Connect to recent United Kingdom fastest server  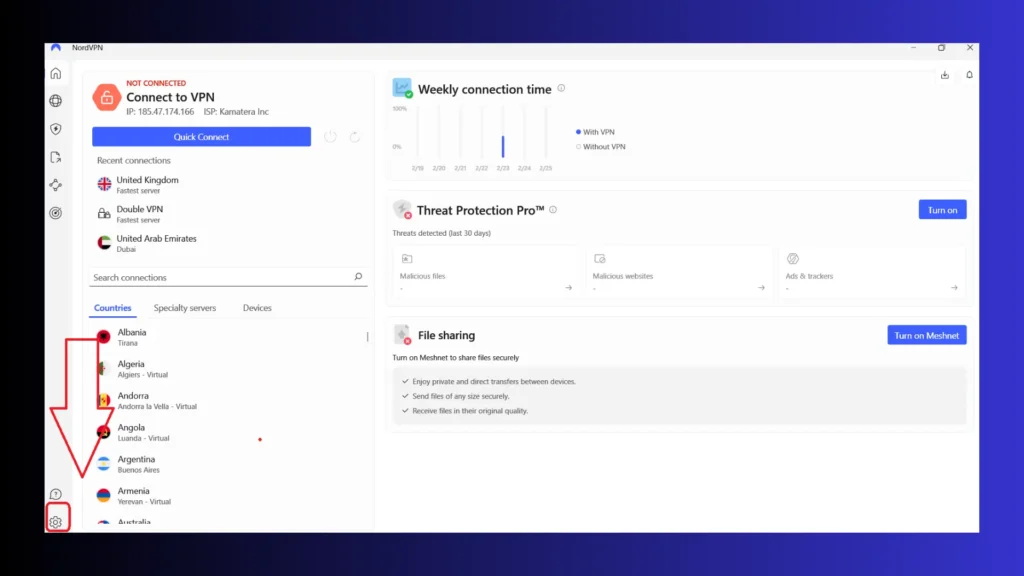coord(229,184)
